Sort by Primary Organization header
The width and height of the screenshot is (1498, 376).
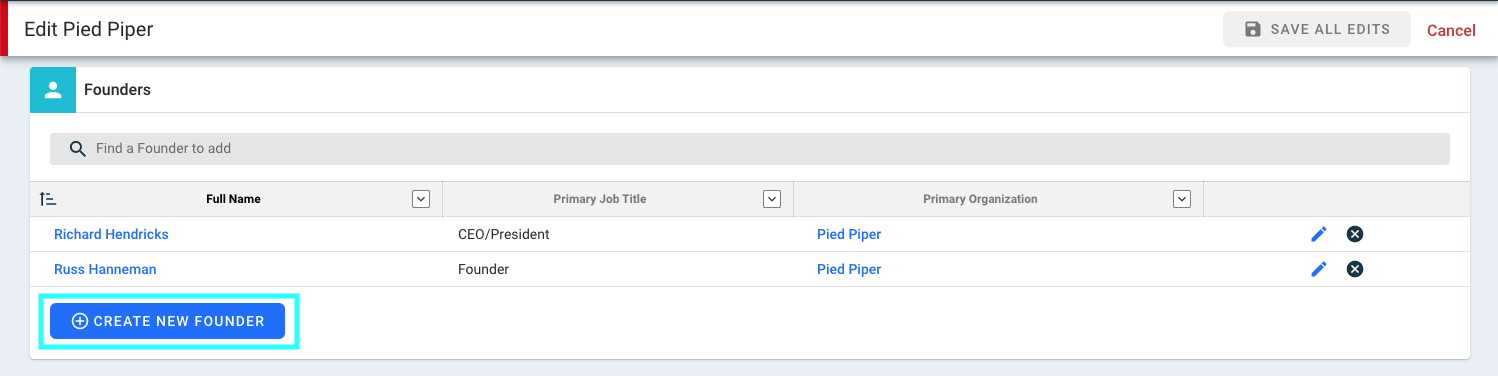point(980,199)
